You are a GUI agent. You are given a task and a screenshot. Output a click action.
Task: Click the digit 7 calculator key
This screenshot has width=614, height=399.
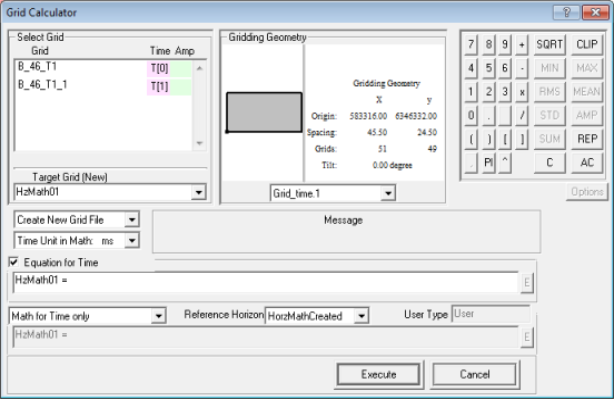pyautogui.click(x=471, y=45)
